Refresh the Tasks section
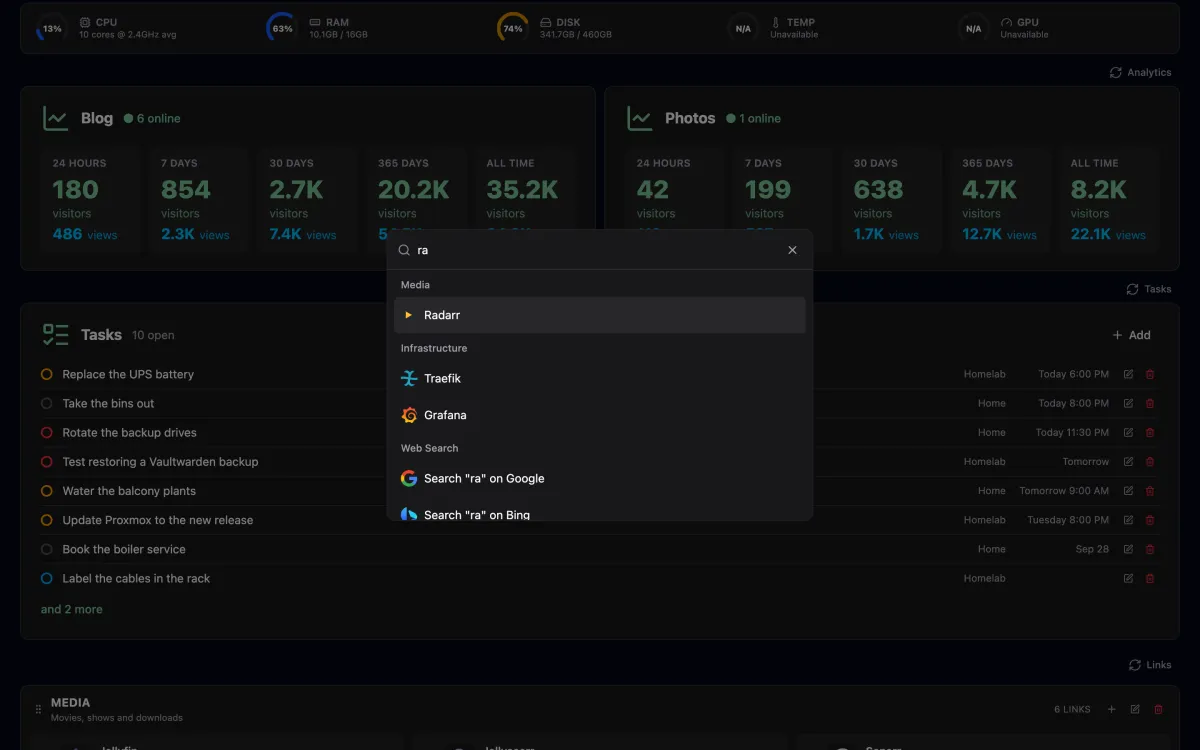Image resolution: width=1200 pixels, height=750 pixels. [x=1148, y=289]
